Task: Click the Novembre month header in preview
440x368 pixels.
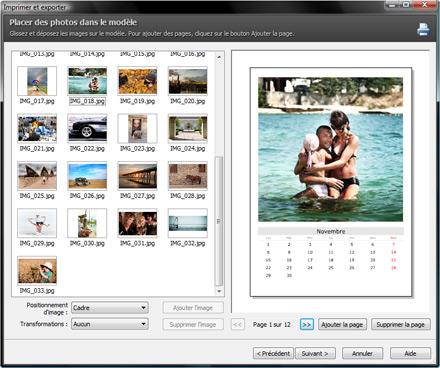Action: tap(331, 231)
